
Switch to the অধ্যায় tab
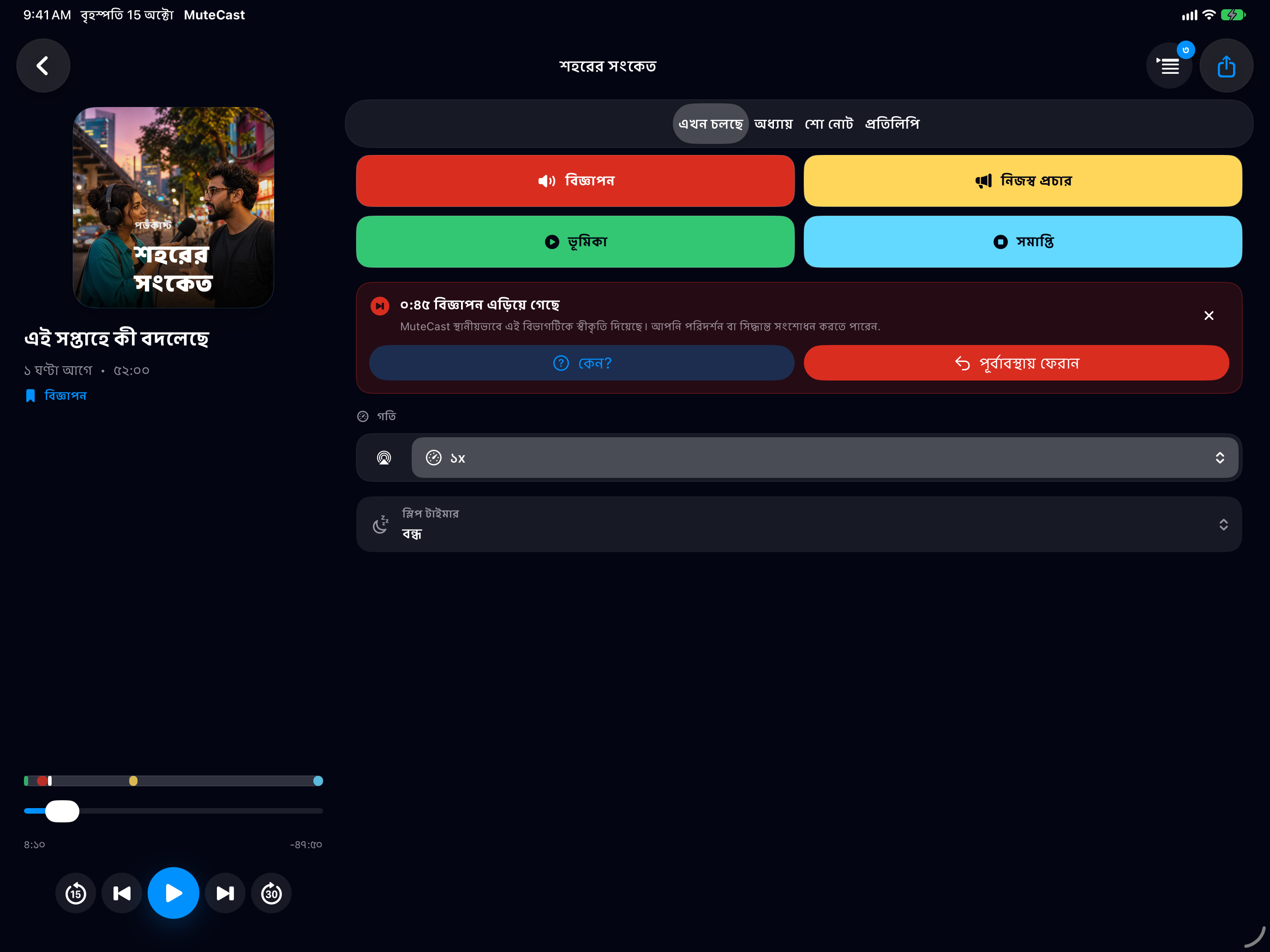[x=773, y=123]
